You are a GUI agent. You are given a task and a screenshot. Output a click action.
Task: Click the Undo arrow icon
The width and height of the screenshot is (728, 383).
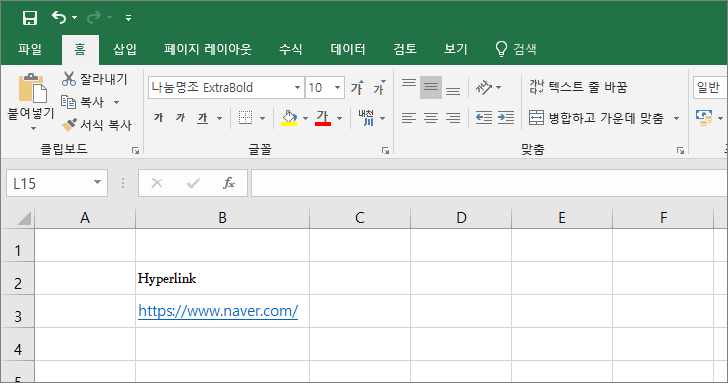click(58, 18)
